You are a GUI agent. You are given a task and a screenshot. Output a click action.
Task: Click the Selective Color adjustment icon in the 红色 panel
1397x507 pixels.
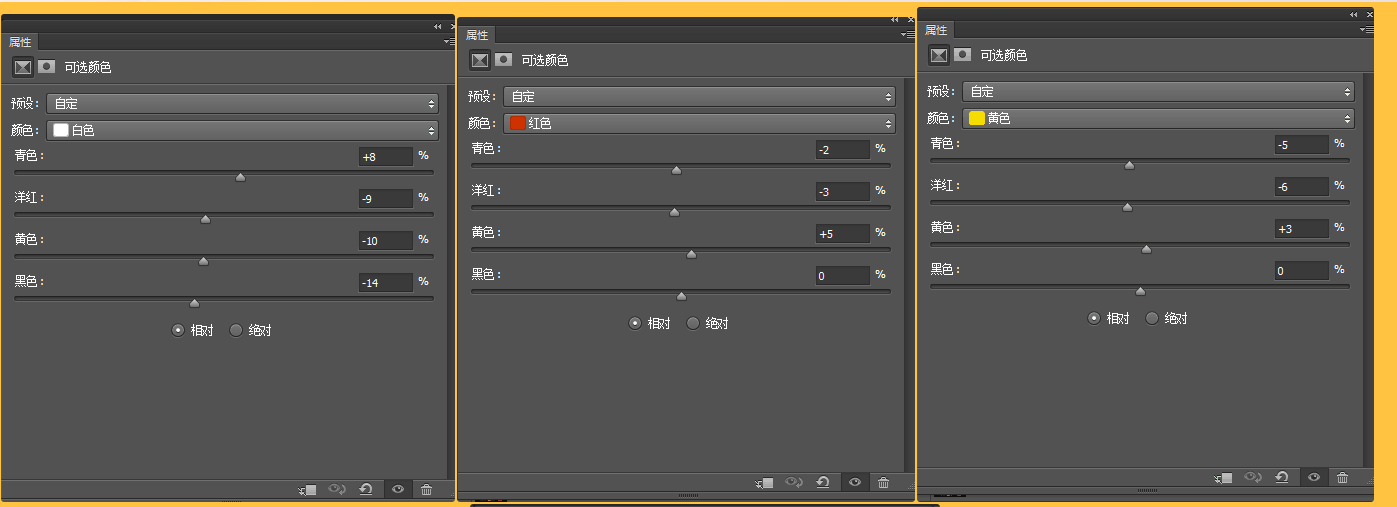[480, 60]
